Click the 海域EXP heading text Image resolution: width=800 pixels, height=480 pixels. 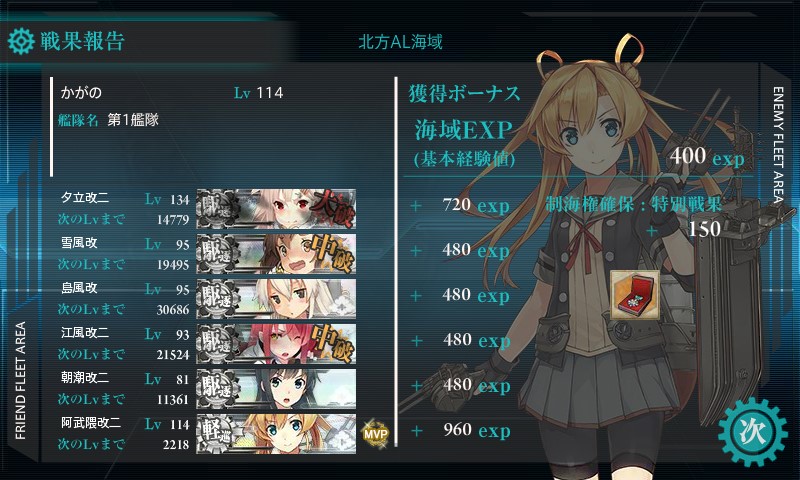[x=463, y=130]
